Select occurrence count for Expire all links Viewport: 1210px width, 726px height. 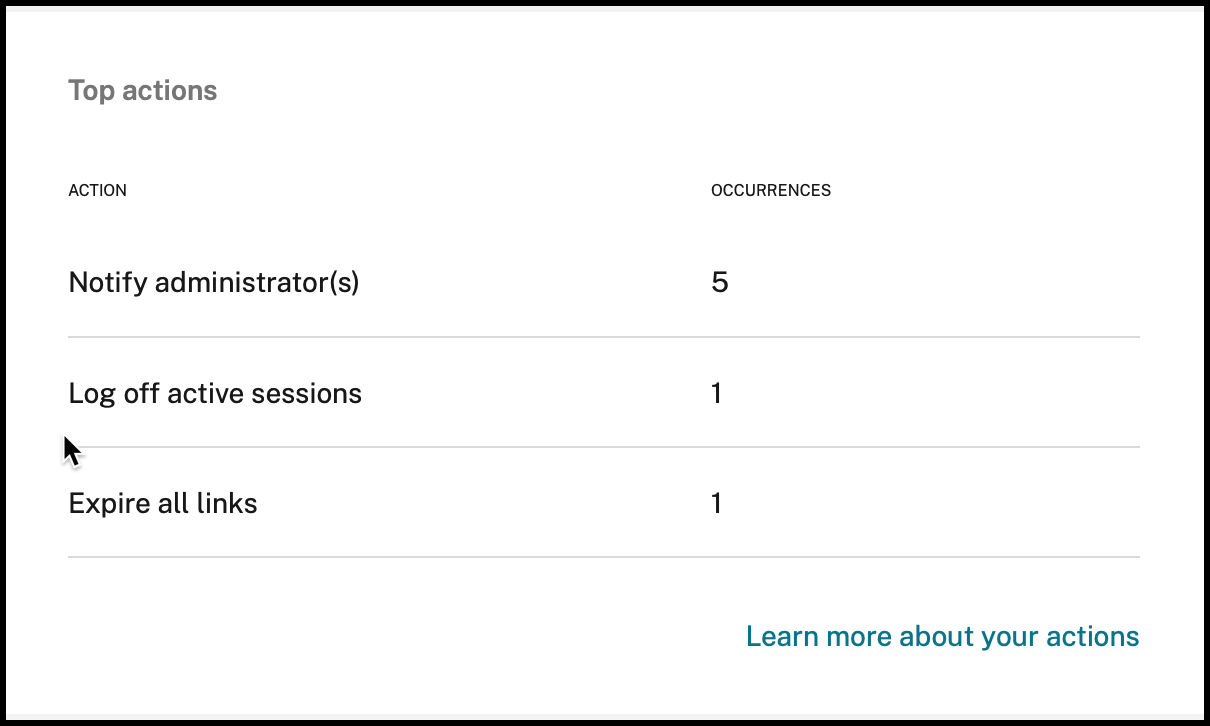click(x=716, y=503)
